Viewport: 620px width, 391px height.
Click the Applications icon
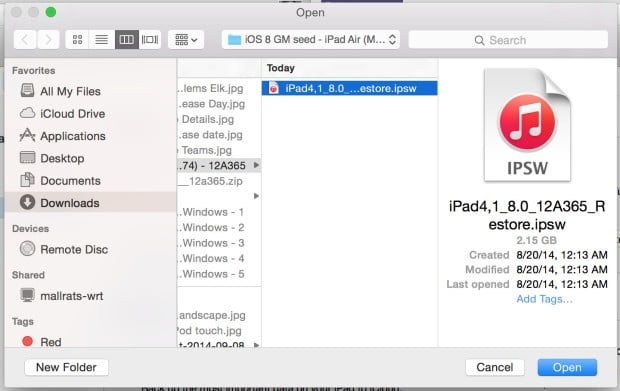pos(27,135)
